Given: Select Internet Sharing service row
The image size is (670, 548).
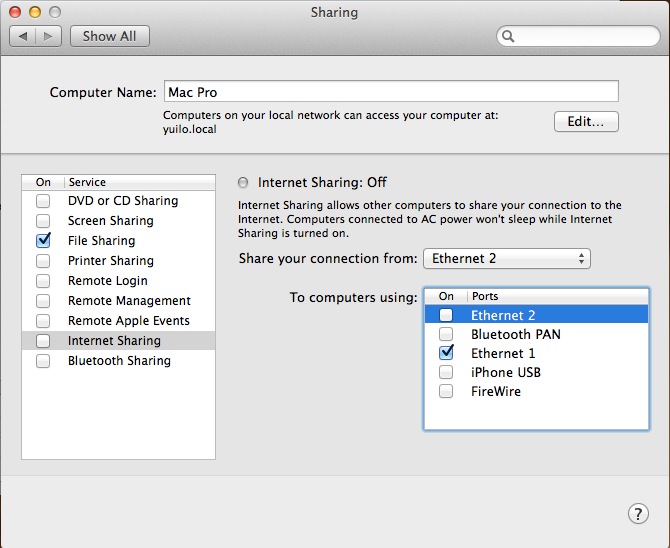Looking at the screenshot, I should pos(118,341).
